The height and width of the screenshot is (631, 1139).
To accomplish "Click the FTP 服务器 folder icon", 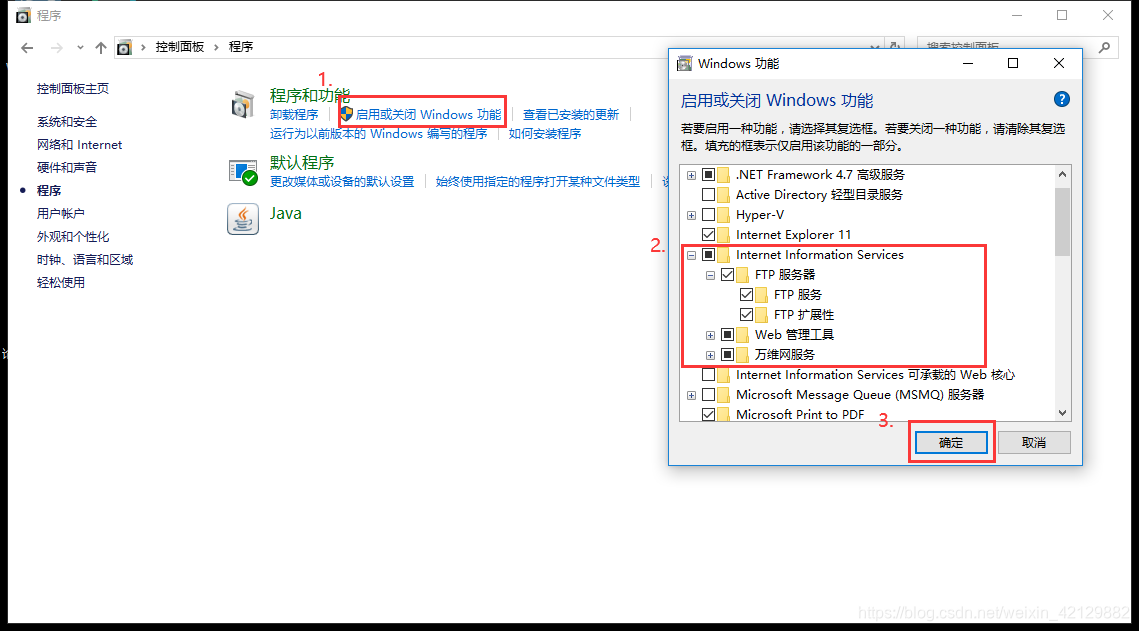I will (x=742, y=274).
